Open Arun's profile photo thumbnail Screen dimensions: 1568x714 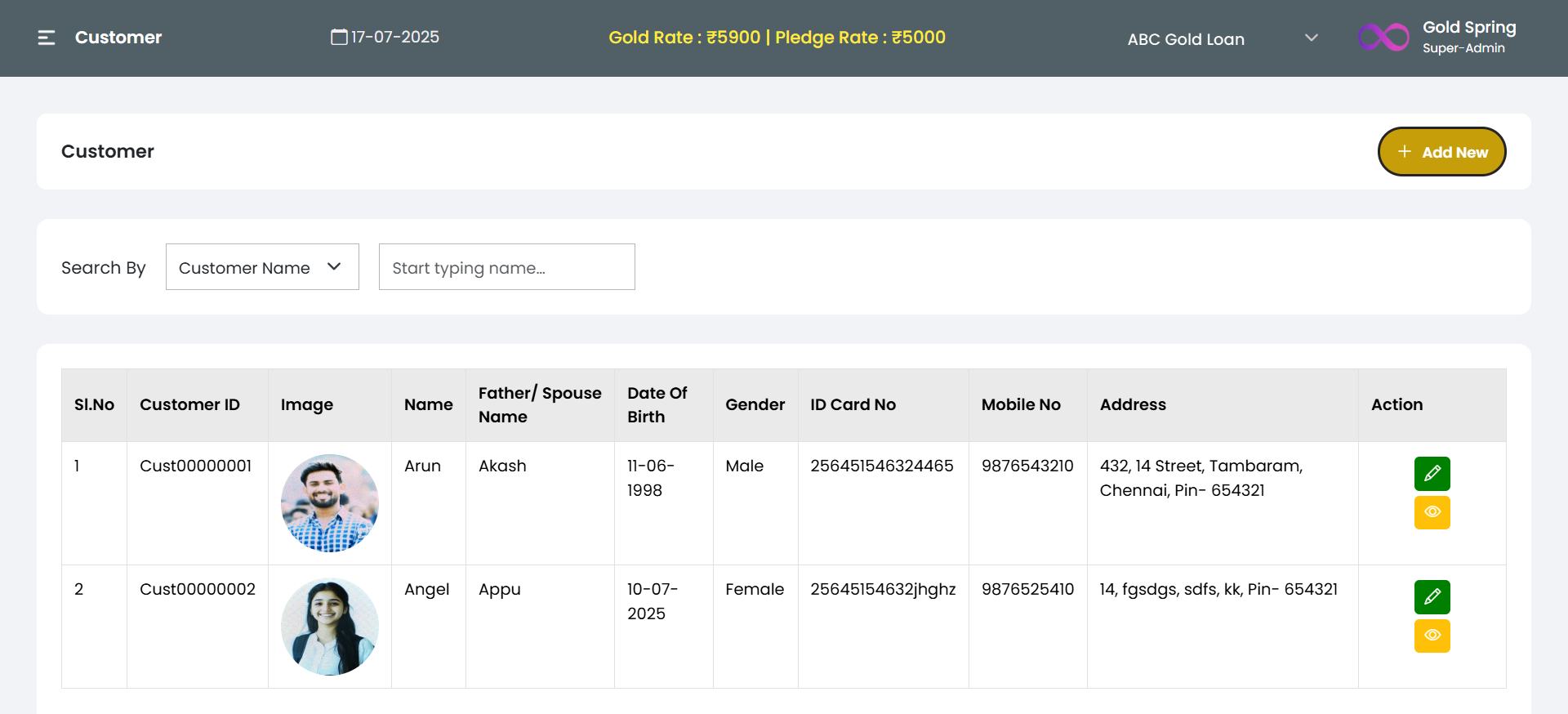pyautogui.click(x=330, y=503)
